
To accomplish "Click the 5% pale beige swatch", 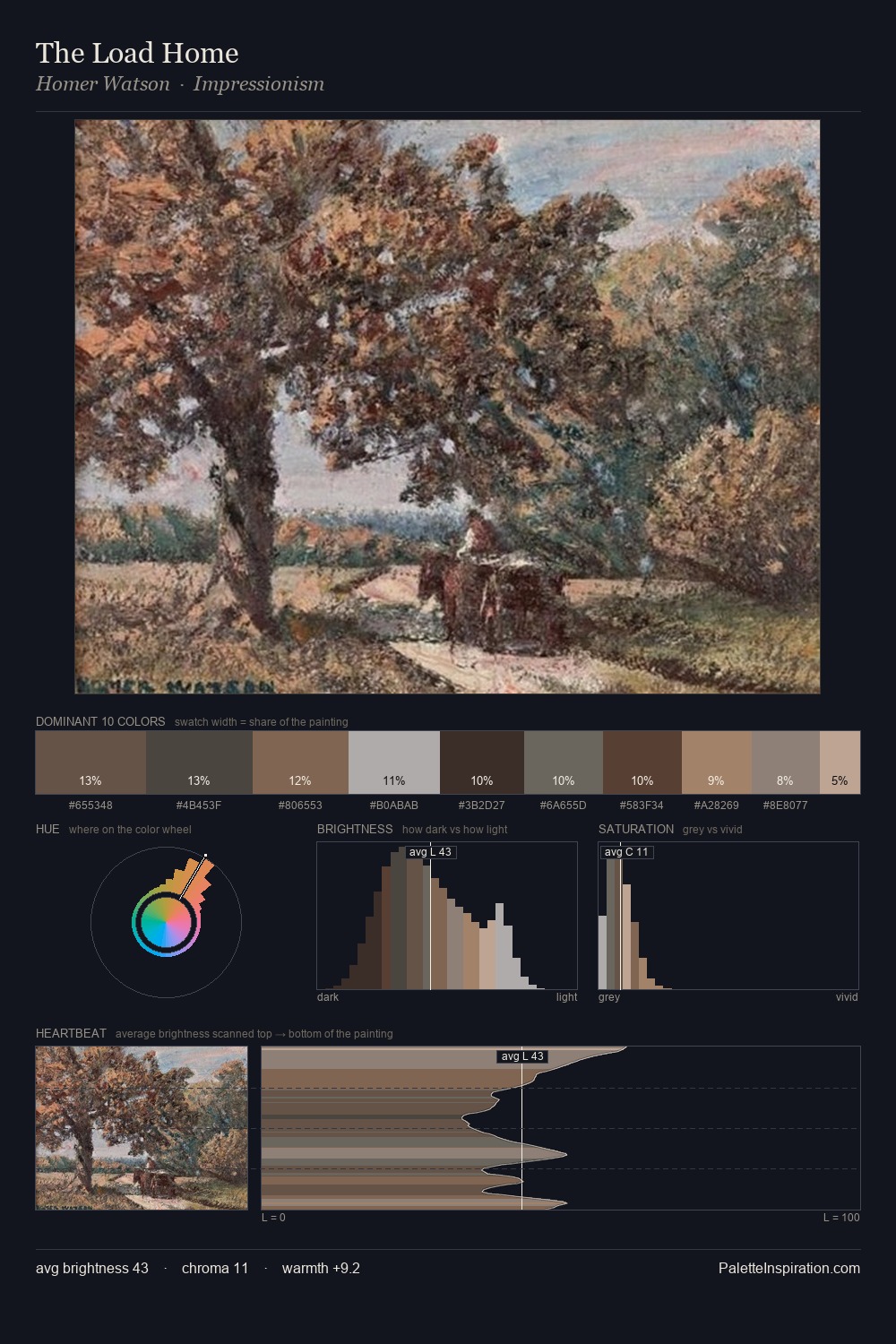I will pyautogui.click(x=840, y=762).
